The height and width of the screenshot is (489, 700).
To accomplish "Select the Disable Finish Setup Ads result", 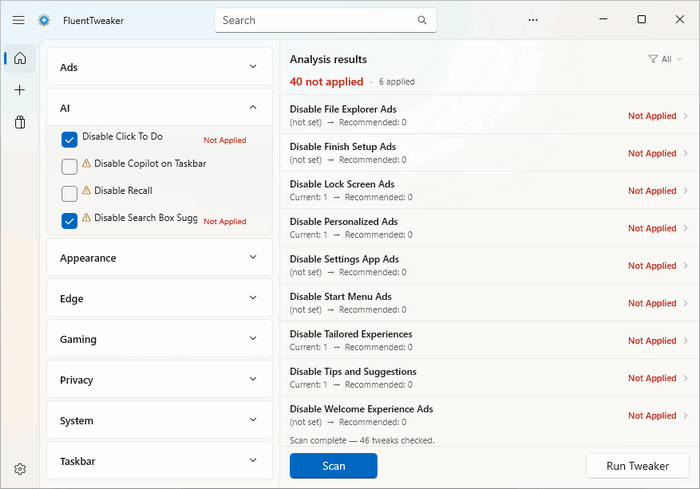I will click(x=489, y=153).
